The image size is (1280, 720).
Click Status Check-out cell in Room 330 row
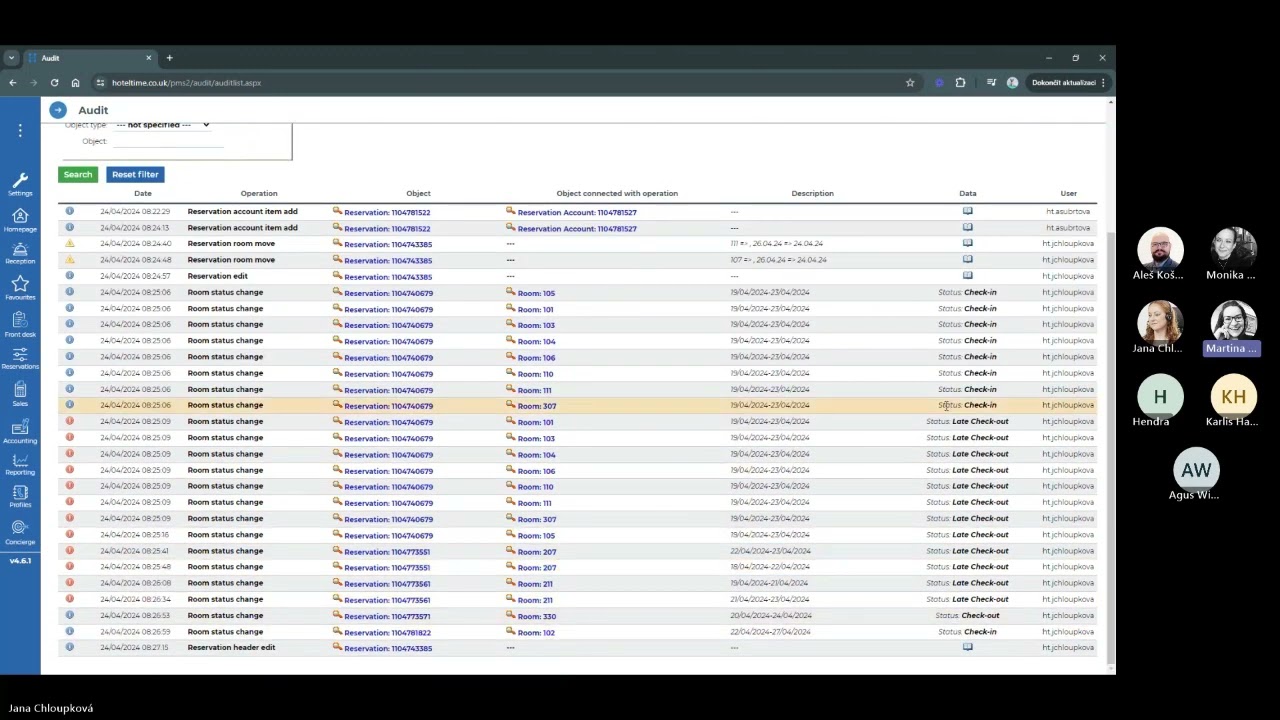tap(967, 615)
